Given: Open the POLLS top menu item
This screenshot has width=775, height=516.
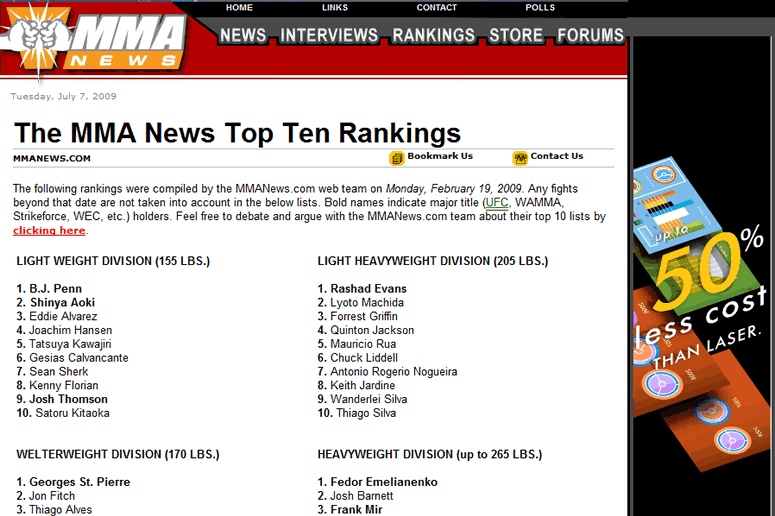Looking at the screenshot, I should click(540, 8).
